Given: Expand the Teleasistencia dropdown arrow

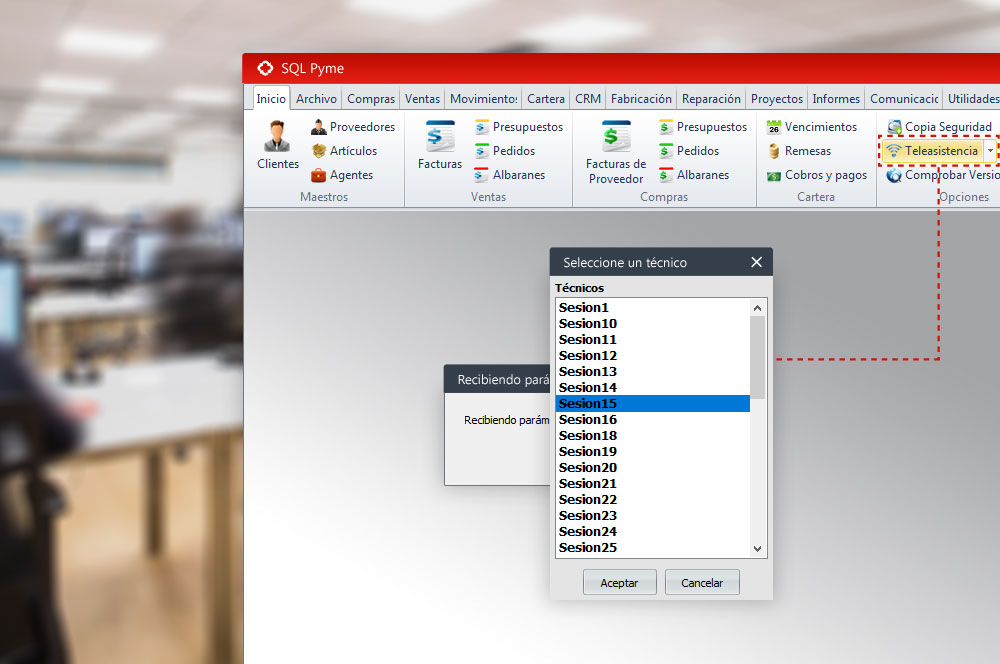Looking at the screenshot, I should click(990, 151).
